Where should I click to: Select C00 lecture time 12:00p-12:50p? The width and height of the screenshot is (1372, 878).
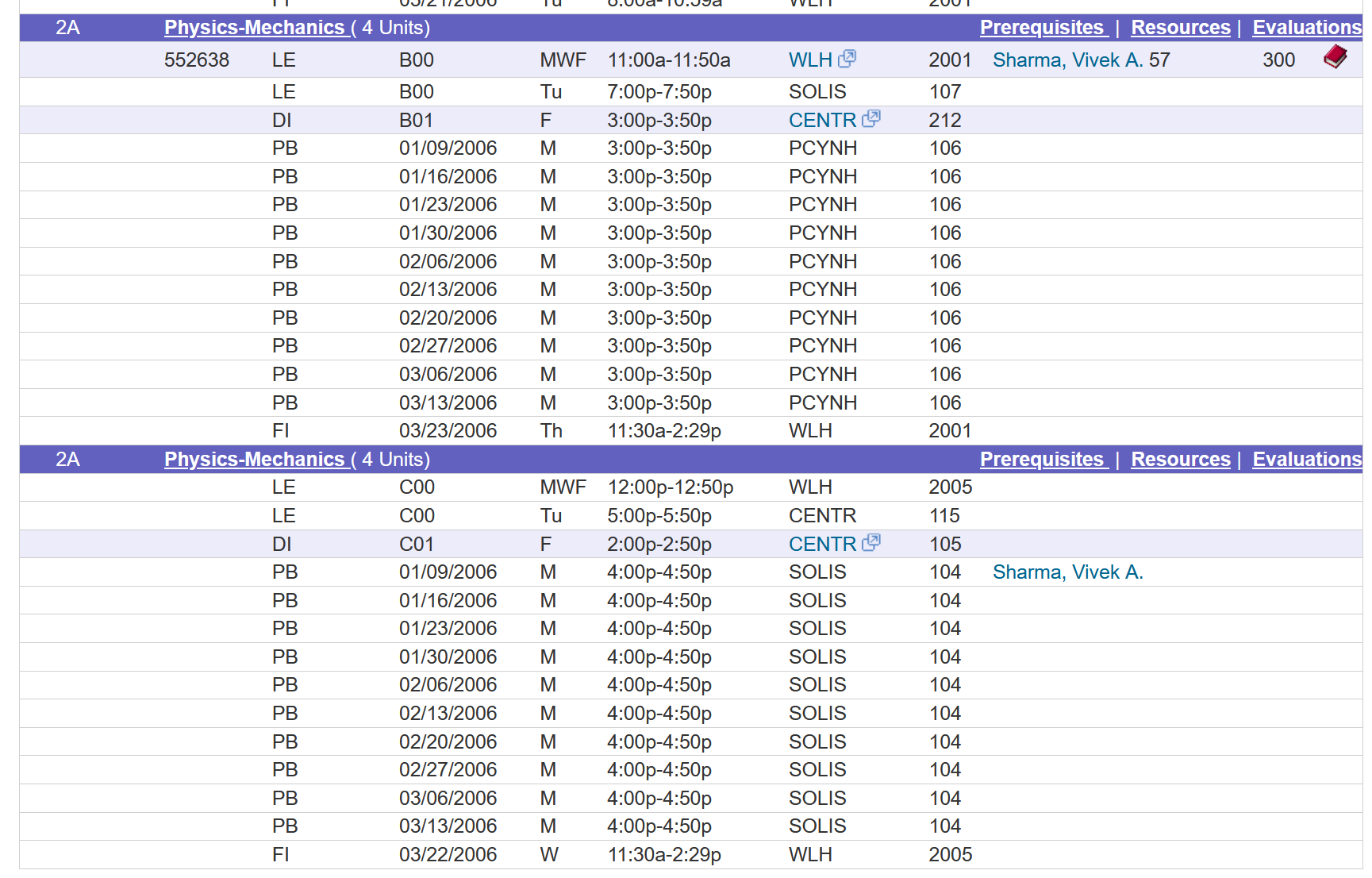[x=671, y=487]
